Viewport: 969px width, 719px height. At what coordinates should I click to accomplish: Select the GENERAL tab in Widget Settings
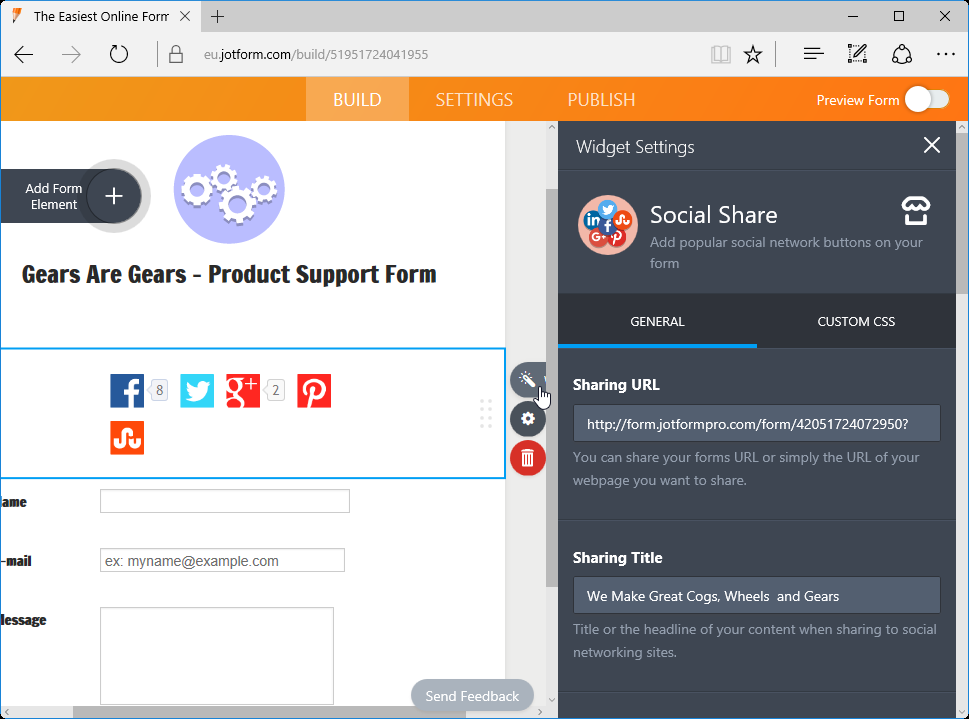[657, 321]
